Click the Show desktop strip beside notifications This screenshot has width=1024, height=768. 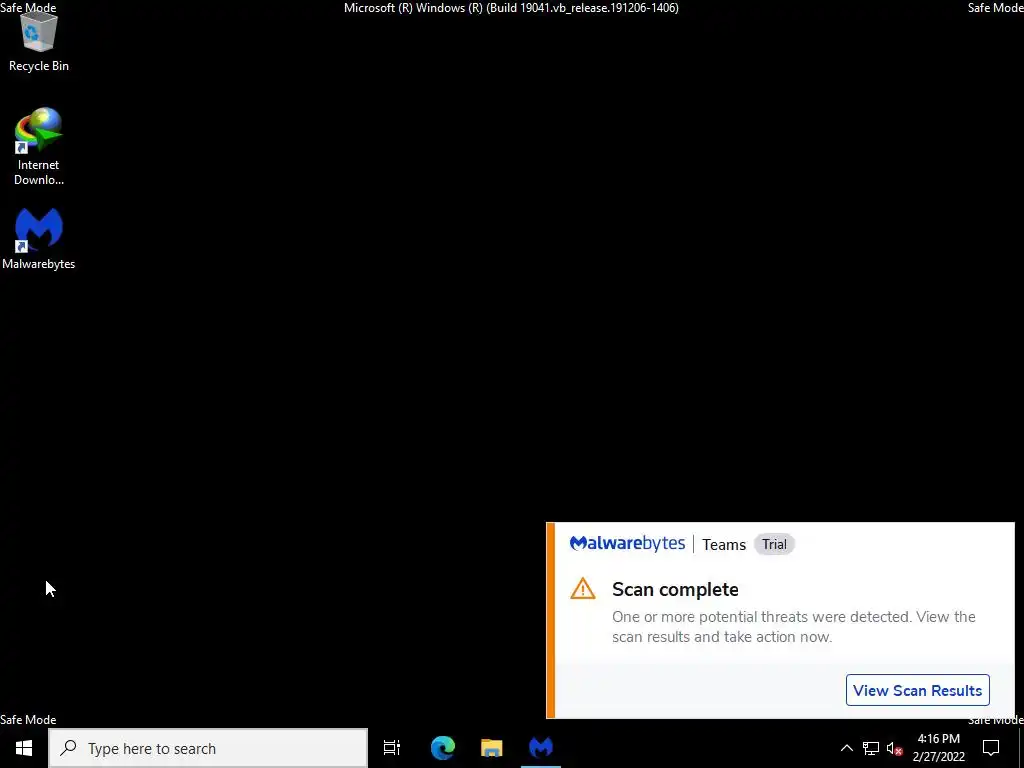pos(1021,748)
